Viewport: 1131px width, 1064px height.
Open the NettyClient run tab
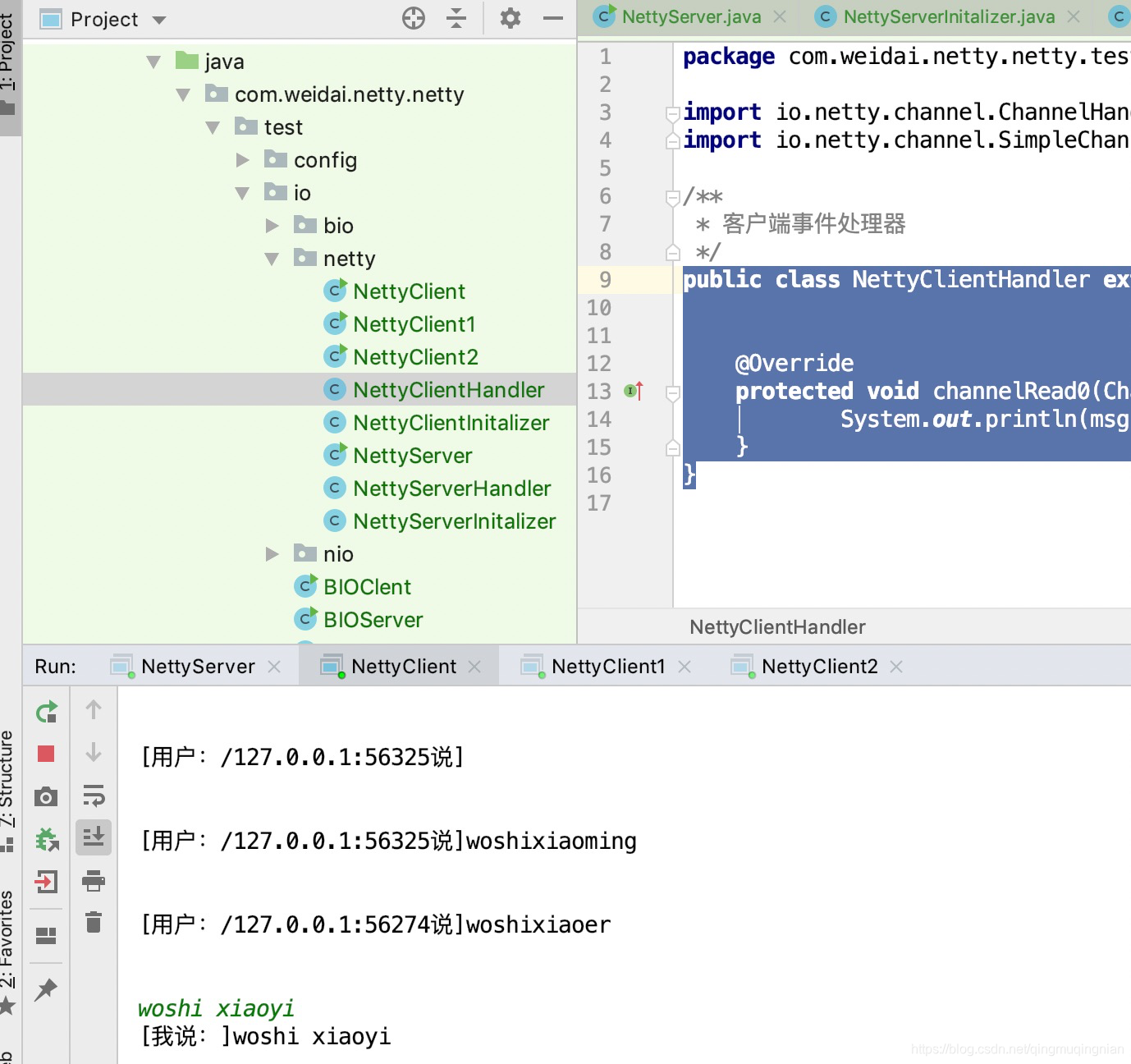point(403,667)
